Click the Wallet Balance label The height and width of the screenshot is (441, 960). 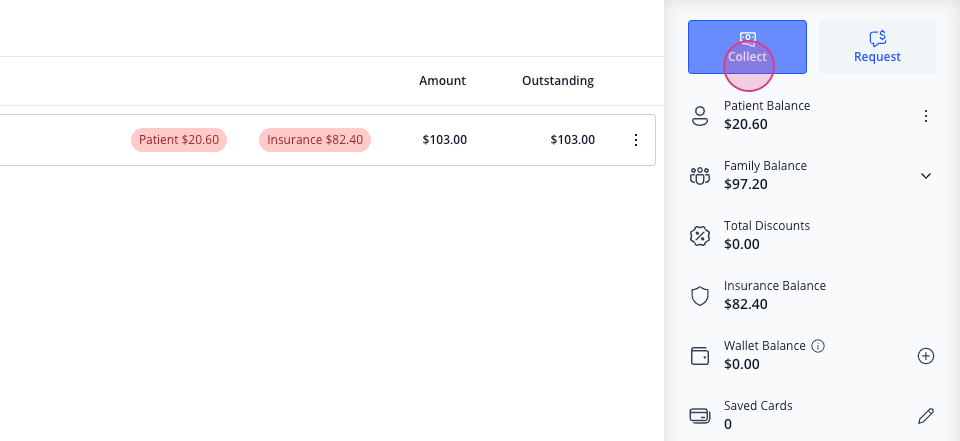pyautogui.click(x=765, y=346)
